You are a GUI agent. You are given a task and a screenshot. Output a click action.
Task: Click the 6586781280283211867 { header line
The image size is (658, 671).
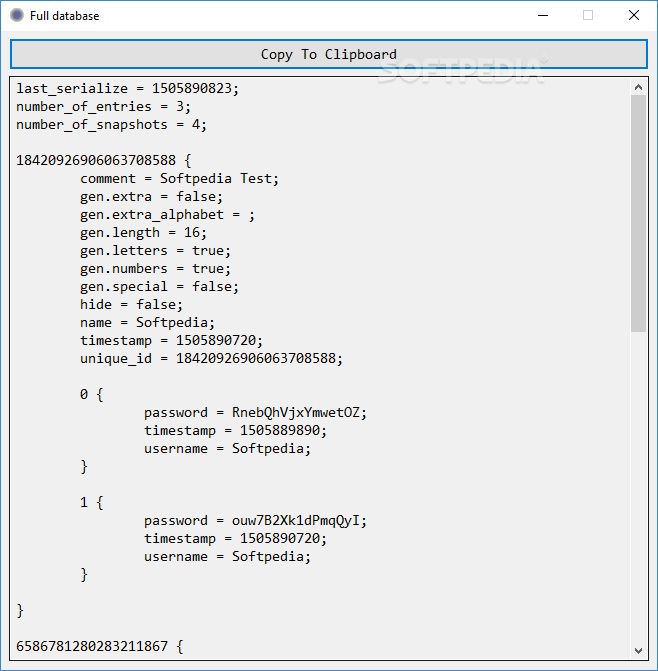(100, 645)
